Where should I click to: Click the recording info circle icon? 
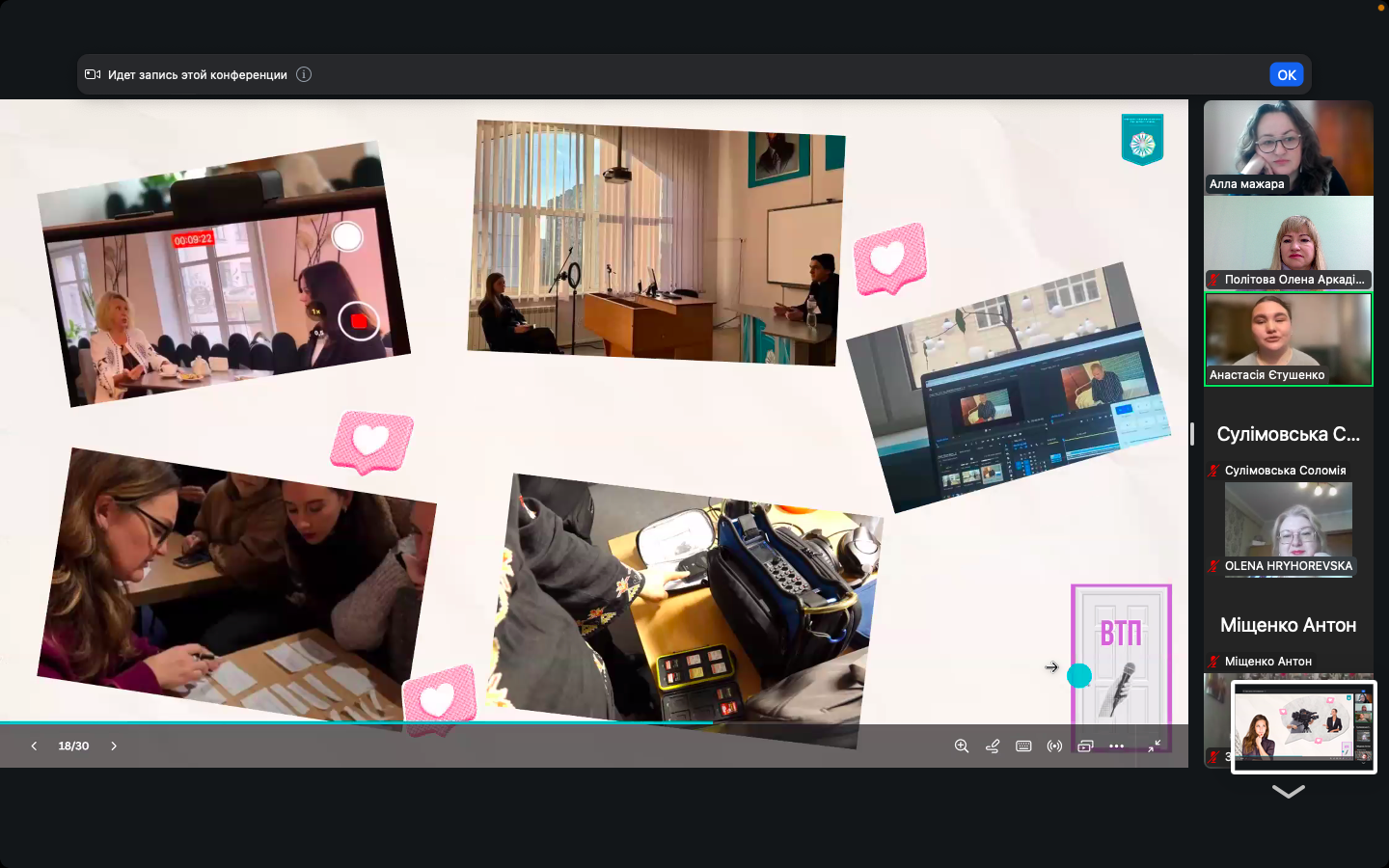(x=304, y=74)
